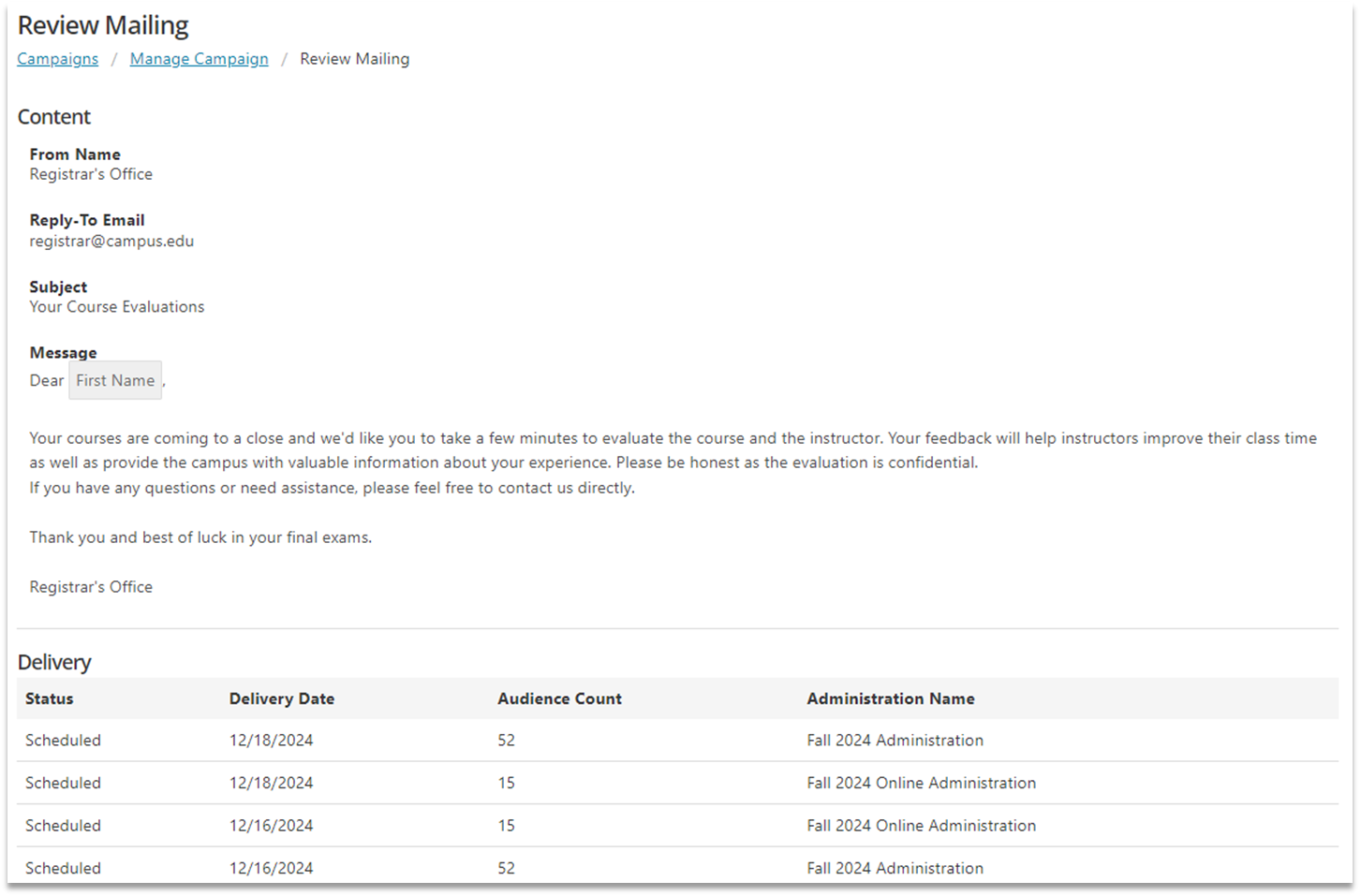1361x896 pixels.
Task: Select the From Name label
Action: [x=75, y=154]
